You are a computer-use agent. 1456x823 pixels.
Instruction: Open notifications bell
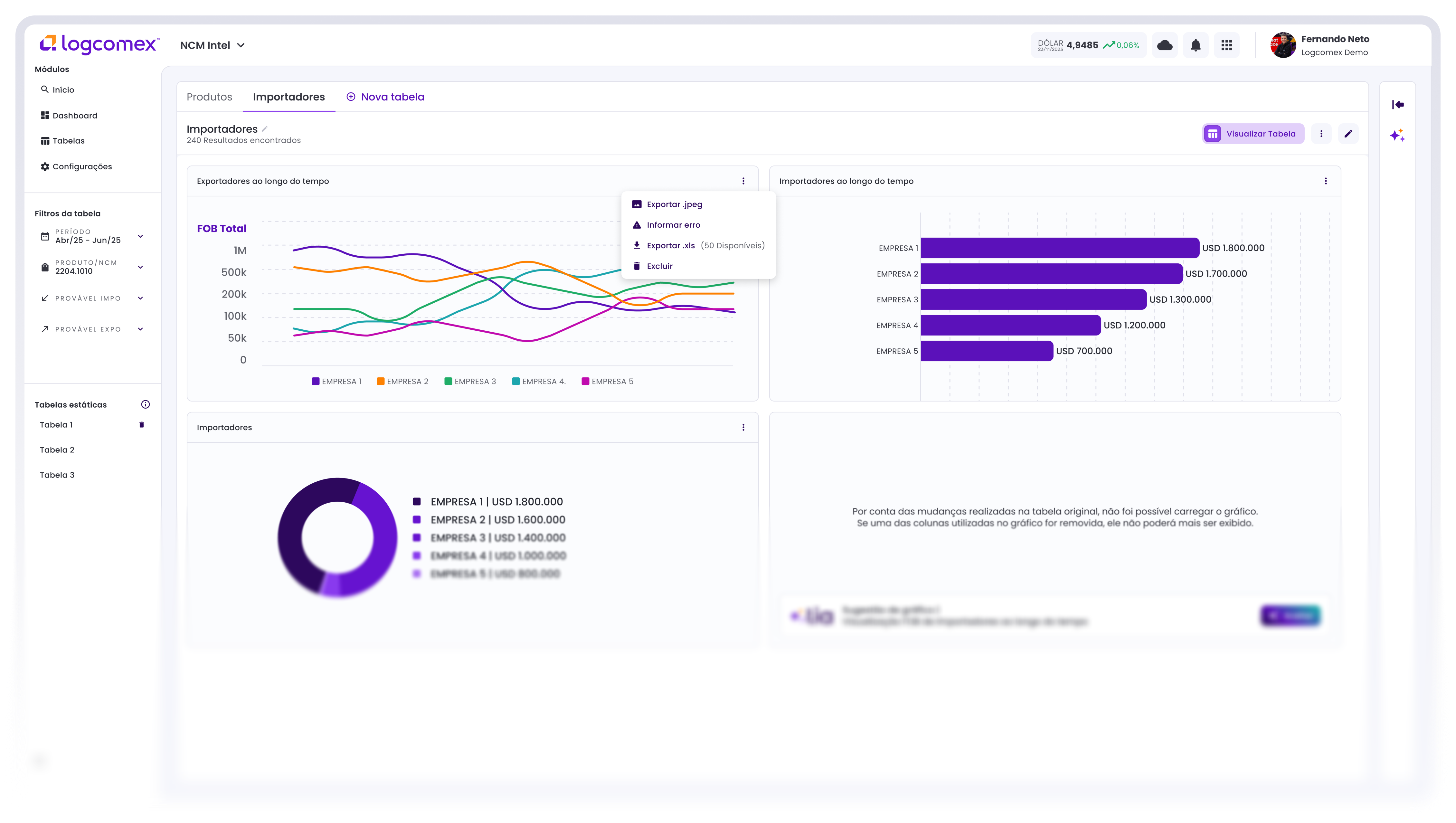point(1196,45)
